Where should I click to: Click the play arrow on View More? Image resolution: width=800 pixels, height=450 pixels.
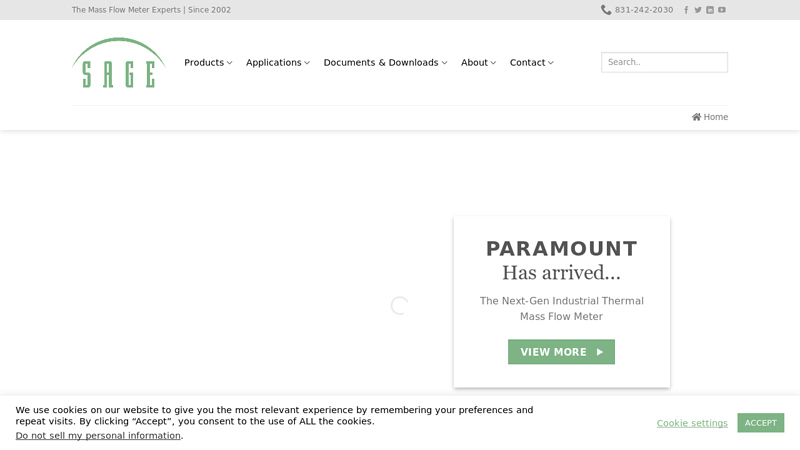600,352
